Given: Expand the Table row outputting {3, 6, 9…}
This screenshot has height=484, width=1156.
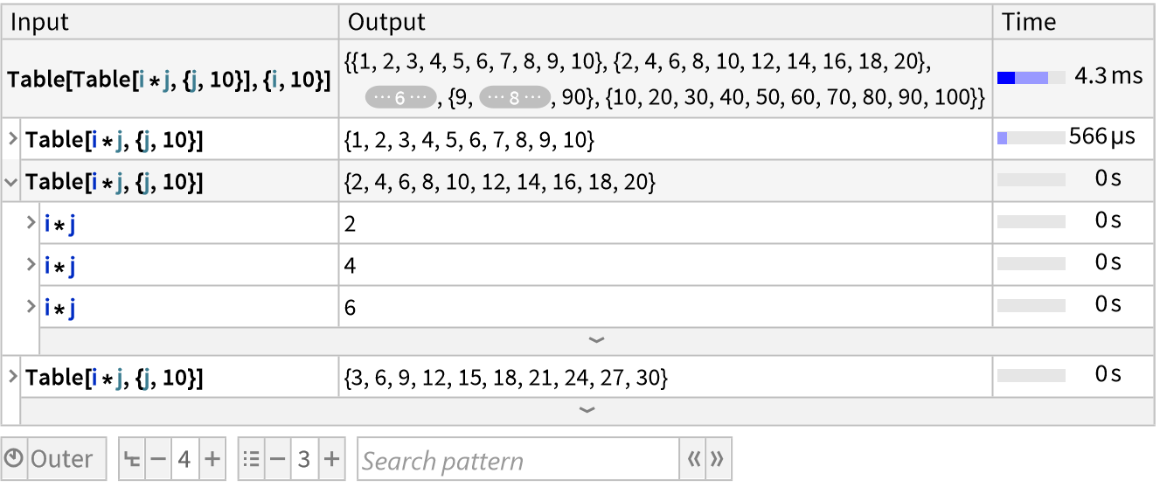Looking at the screenshot, I should (13, 378).
